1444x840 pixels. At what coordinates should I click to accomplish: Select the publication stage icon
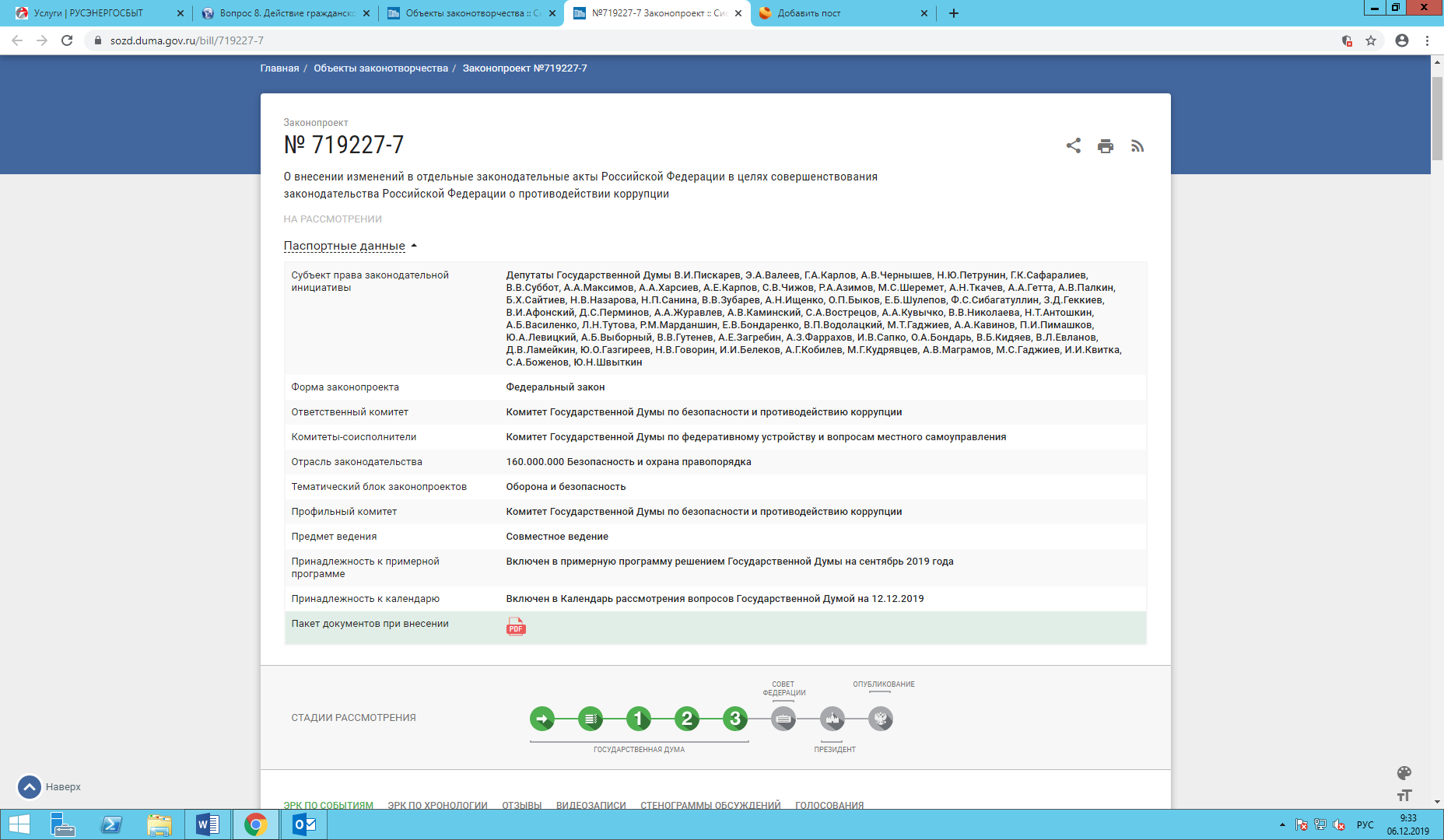[x=881, y=719]
